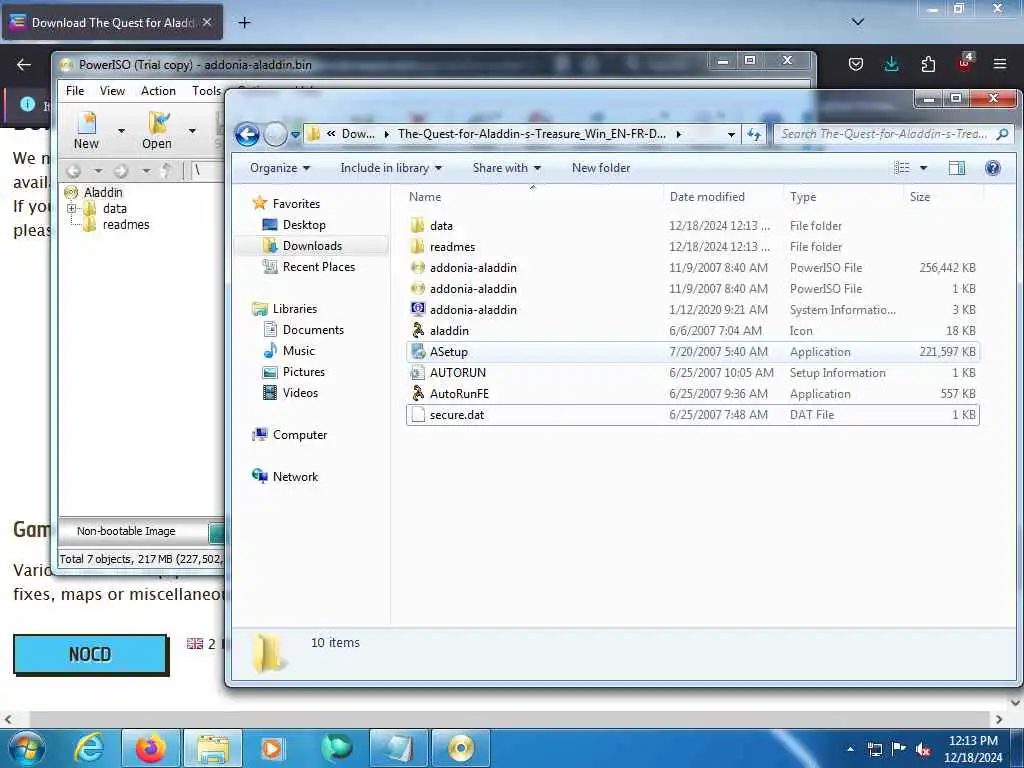This screenshot has width=1024, height=768.
Task: Open Firefox extensions icon
Action: coord(927,64)
